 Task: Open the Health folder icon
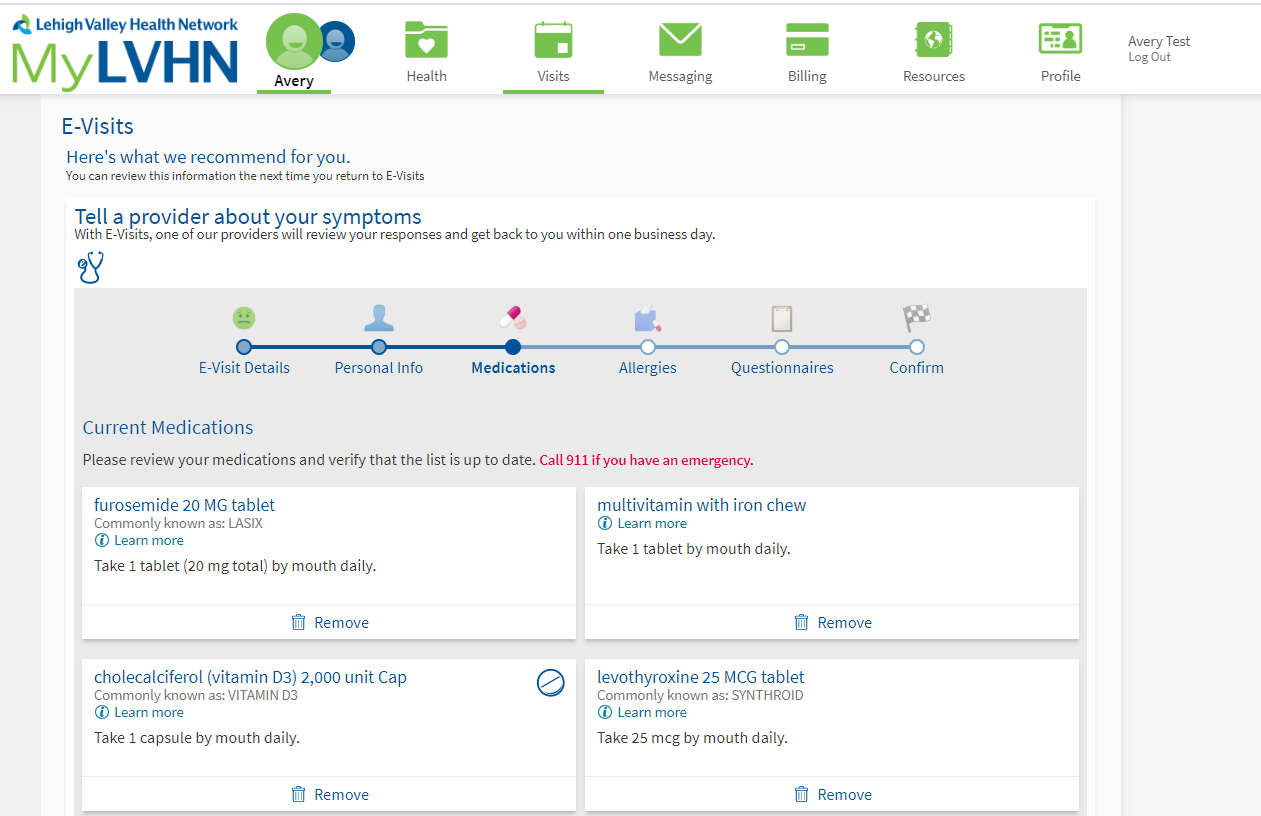click(x=426, y=41)
